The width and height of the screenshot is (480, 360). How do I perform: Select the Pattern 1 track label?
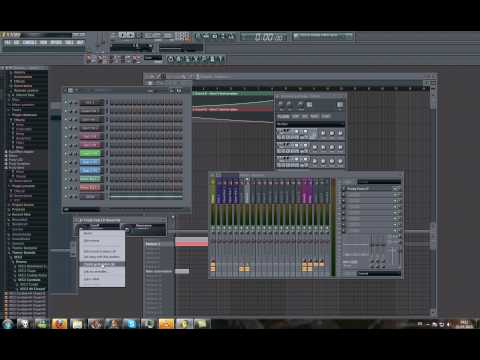[x=153, y=244]
